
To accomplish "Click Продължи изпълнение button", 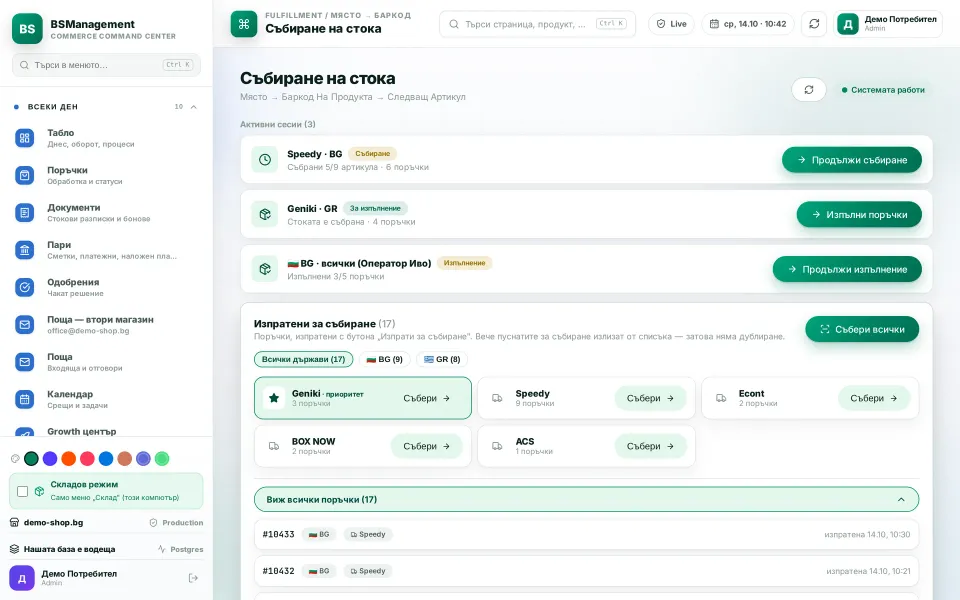I will tap(847, 269).
